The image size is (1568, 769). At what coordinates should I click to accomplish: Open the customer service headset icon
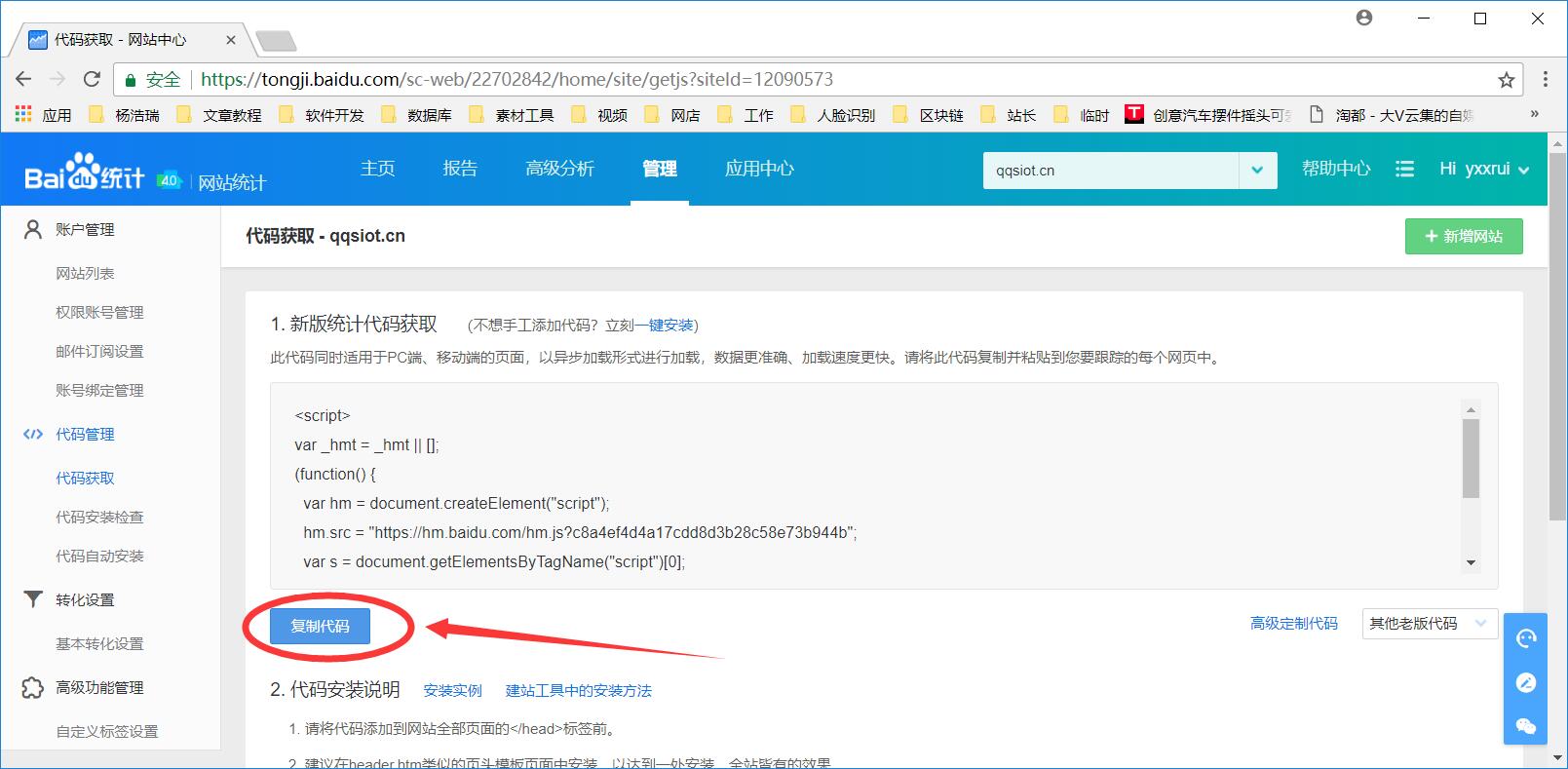tap(1526, 638)
